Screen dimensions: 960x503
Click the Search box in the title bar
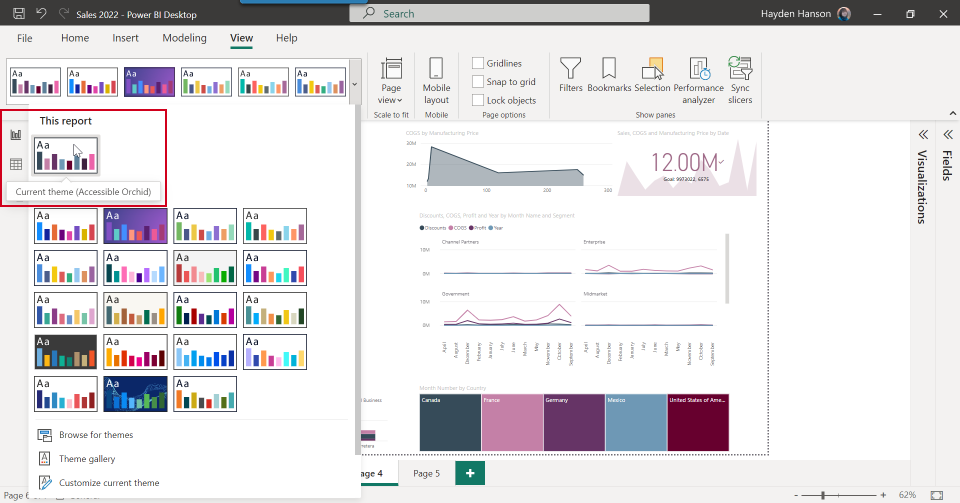coord(499,13)
